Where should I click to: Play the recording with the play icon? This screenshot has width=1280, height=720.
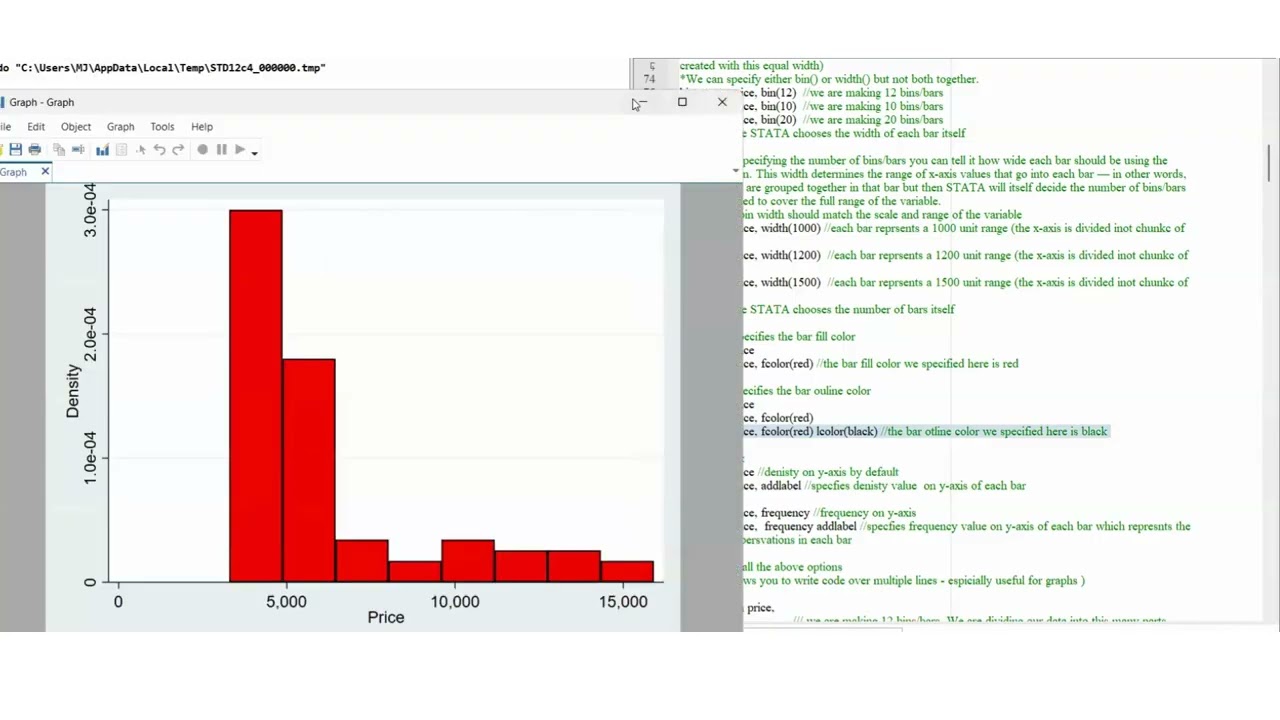pos(240,150)
